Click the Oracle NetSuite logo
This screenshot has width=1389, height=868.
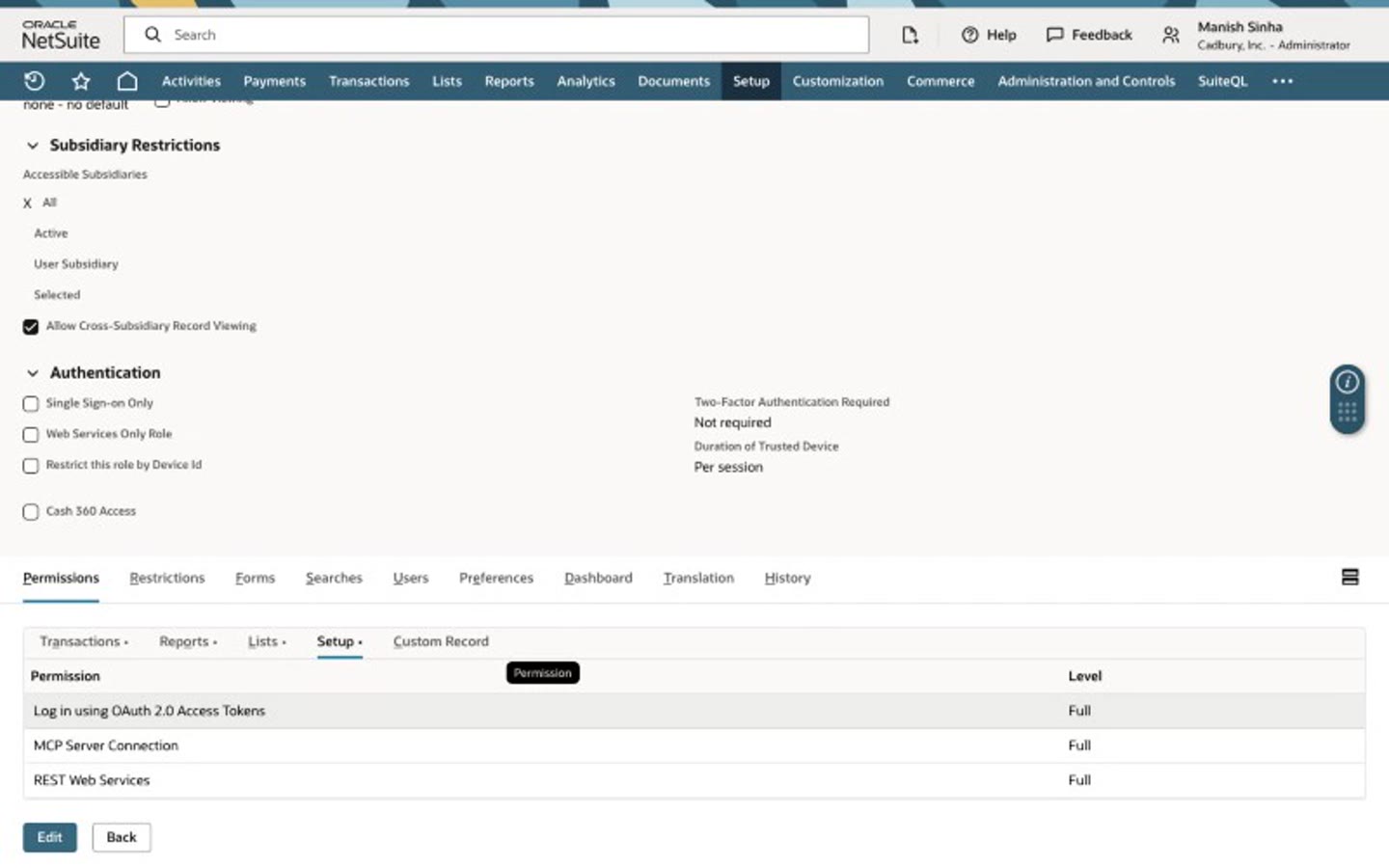coord(61,35)
